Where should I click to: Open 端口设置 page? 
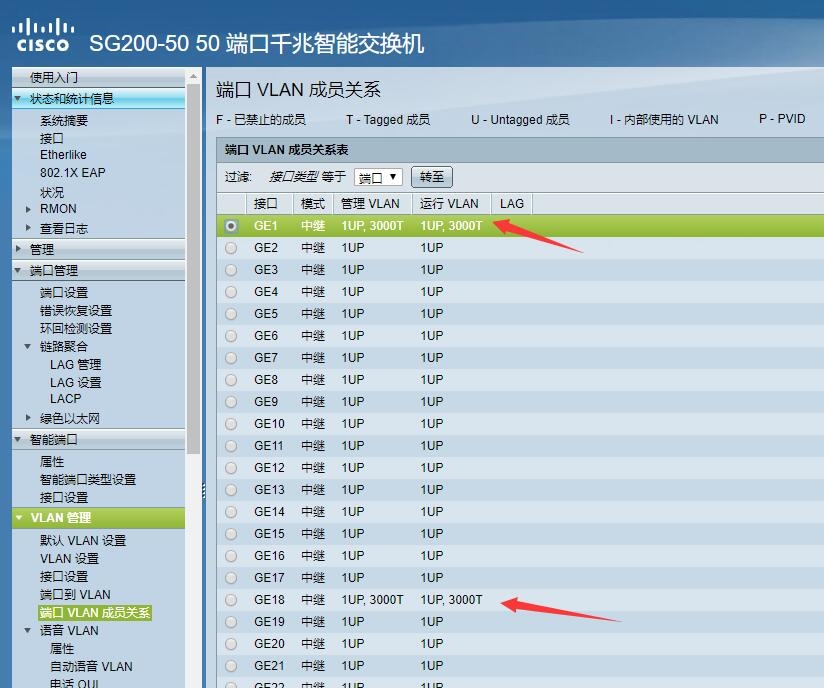(64, 292)
